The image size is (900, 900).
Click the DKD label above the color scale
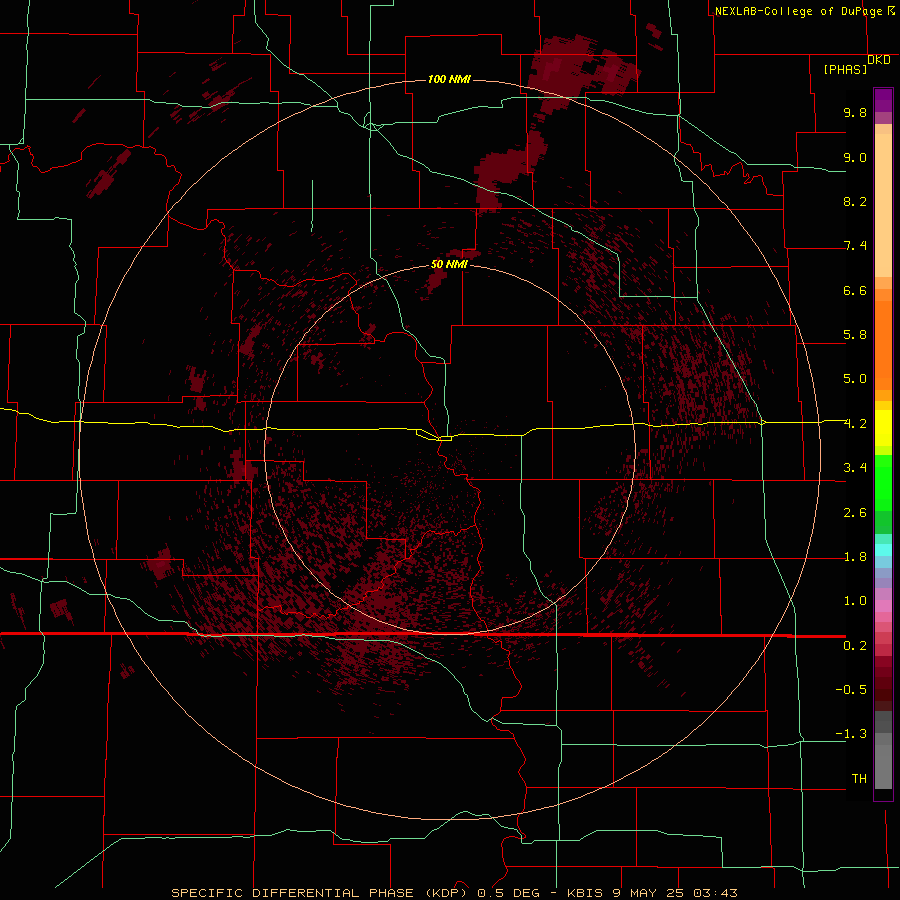coord(879,60)
